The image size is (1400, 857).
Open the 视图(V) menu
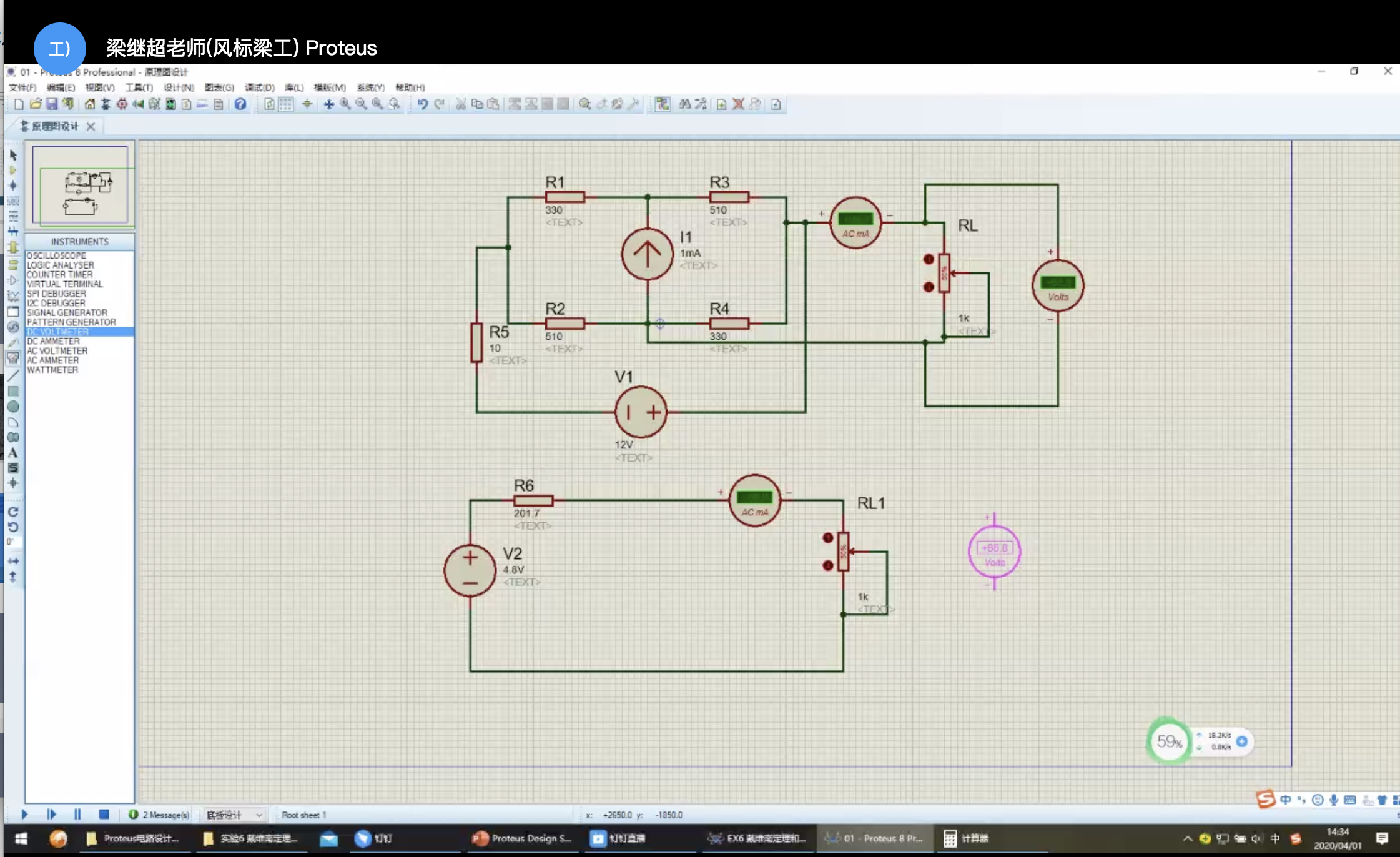pyautogui.click(x=100, y=87)
